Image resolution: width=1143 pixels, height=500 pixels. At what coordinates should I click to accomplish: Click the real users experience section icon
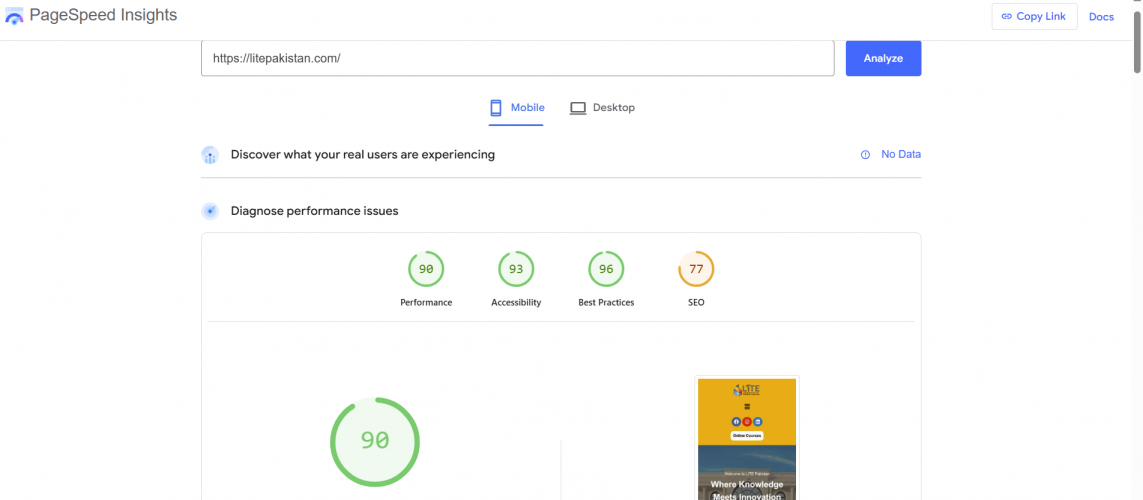210,155
